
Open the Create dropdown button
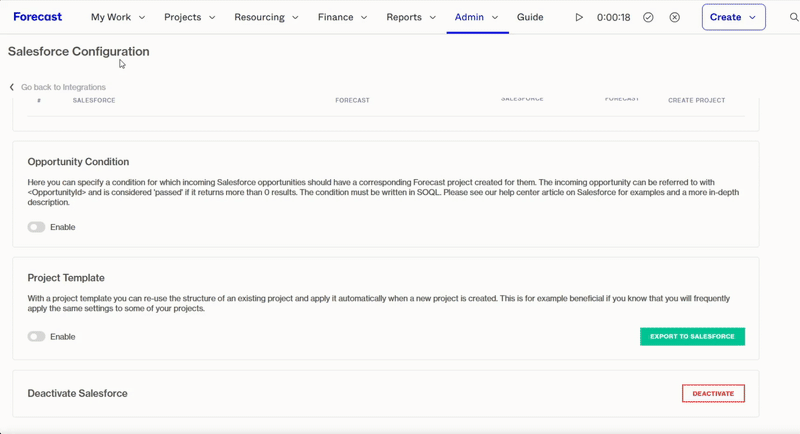733,17
